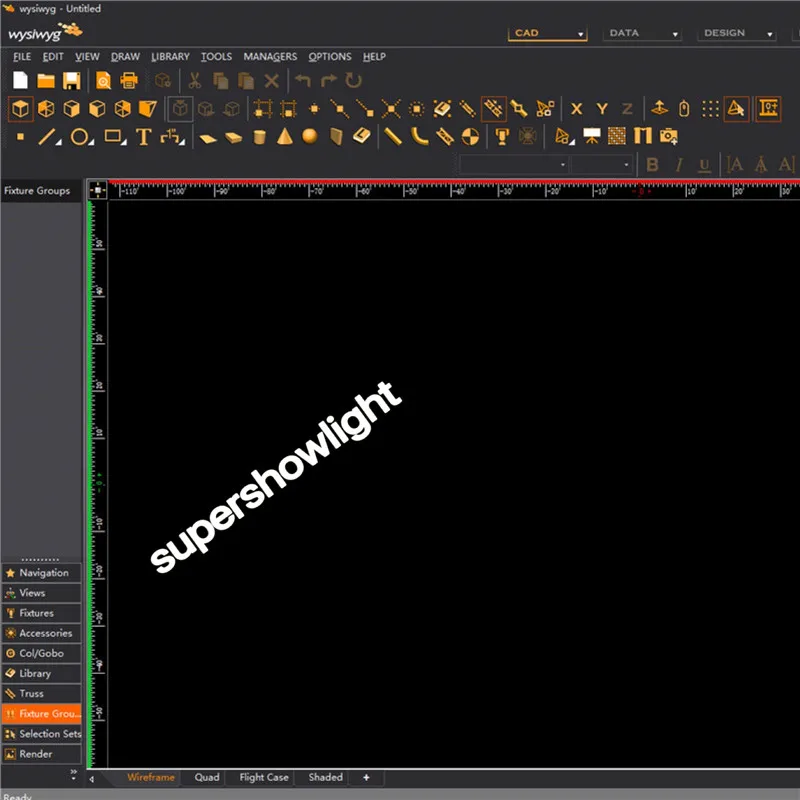Open the FILE menu

click(22, 57)
